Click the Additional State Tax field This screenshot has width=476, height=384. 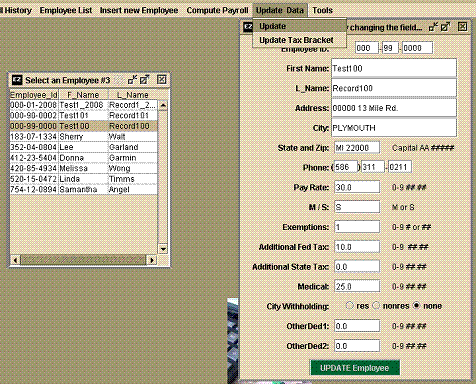357,267
